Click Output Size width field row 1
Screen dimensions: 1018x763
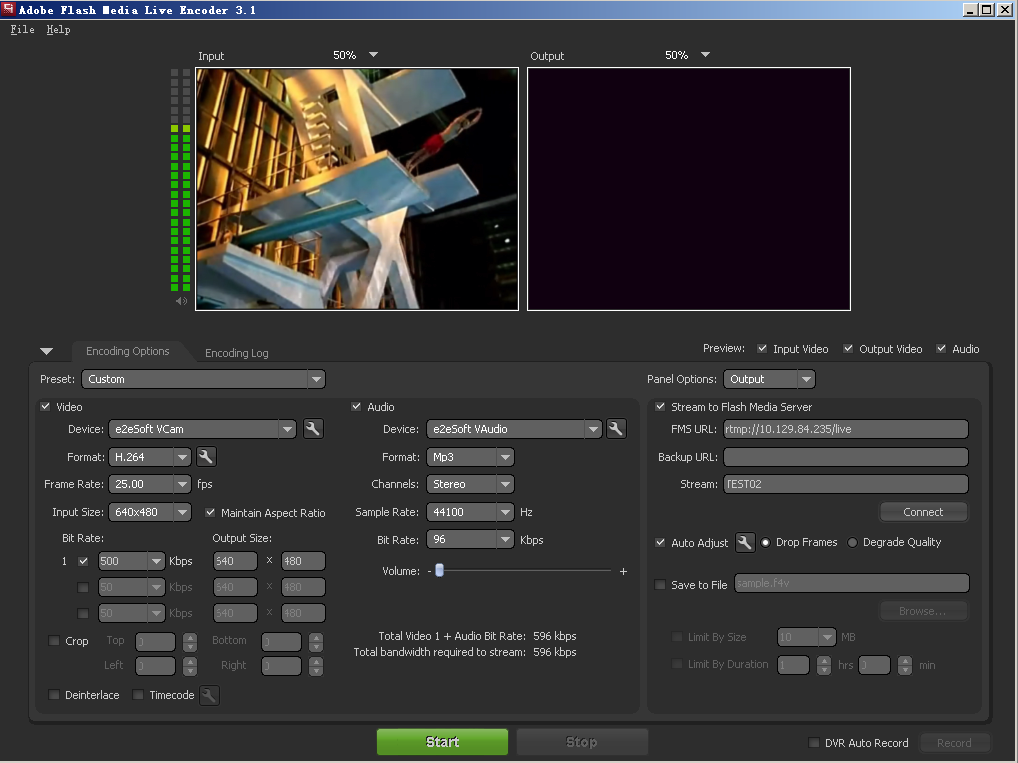(236, 561)
